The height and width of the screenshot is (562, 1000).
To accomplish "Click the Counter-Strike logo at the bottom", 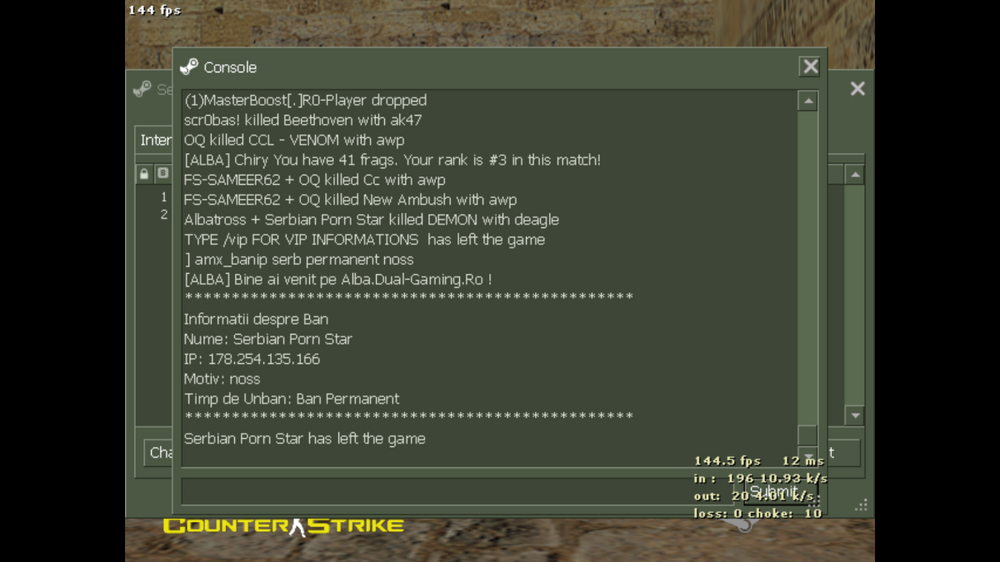I will [x=283, y=526].
